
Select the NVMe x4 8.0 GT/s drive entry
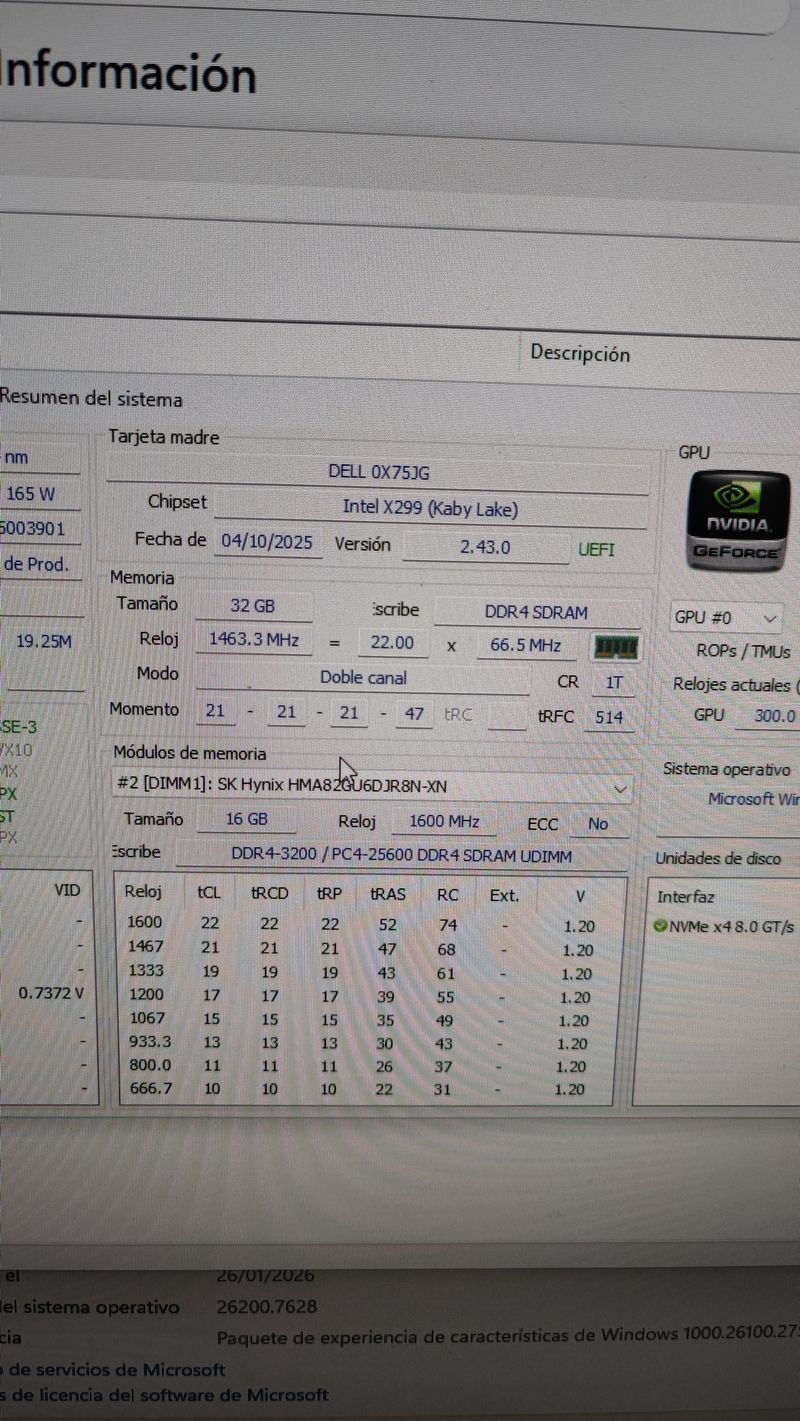click(x=724, y=927)
